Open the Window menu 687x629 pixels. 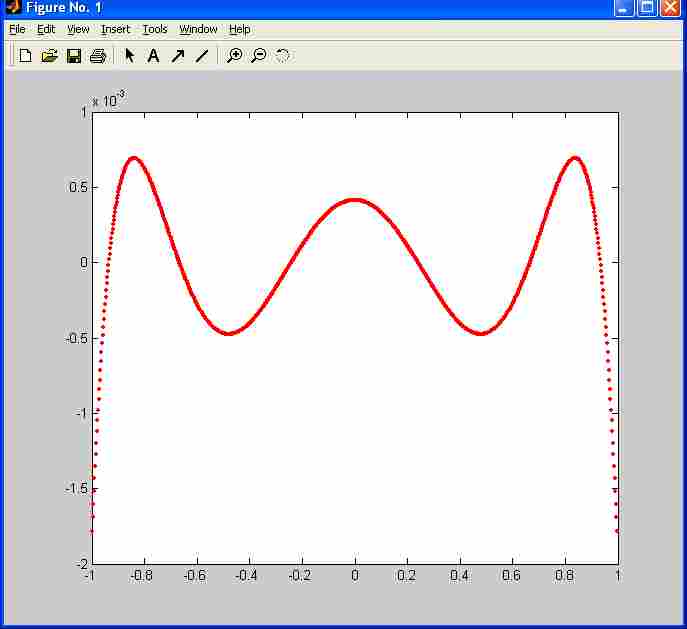198,29
